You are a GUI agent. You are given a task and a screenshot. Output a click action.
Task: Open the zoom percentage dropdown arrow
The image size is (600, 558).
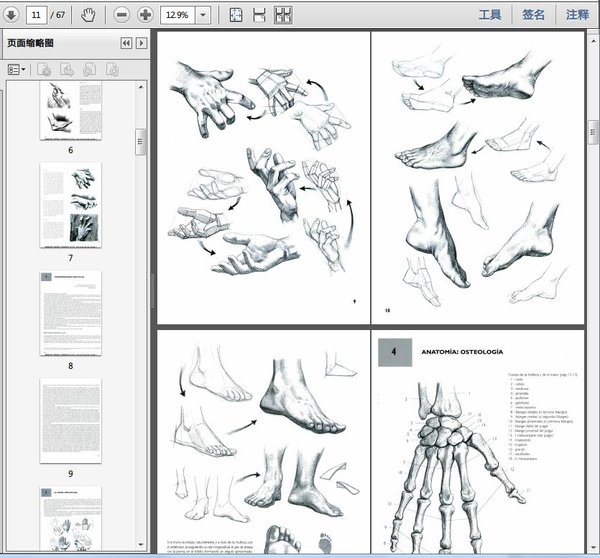tap(204, 15)
